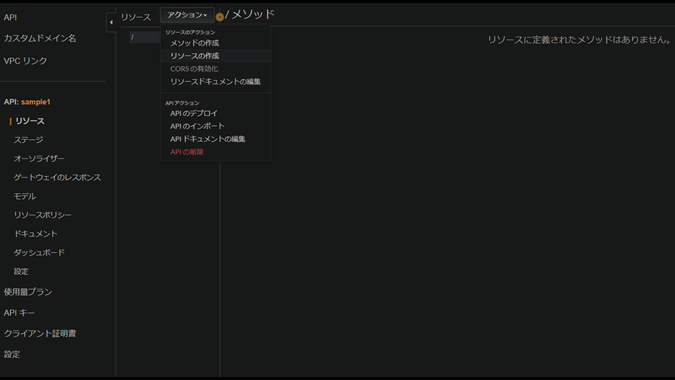This screenshot has height=380, width=675.
Task: Go to オーソライザー page
Action: [39, 159]
